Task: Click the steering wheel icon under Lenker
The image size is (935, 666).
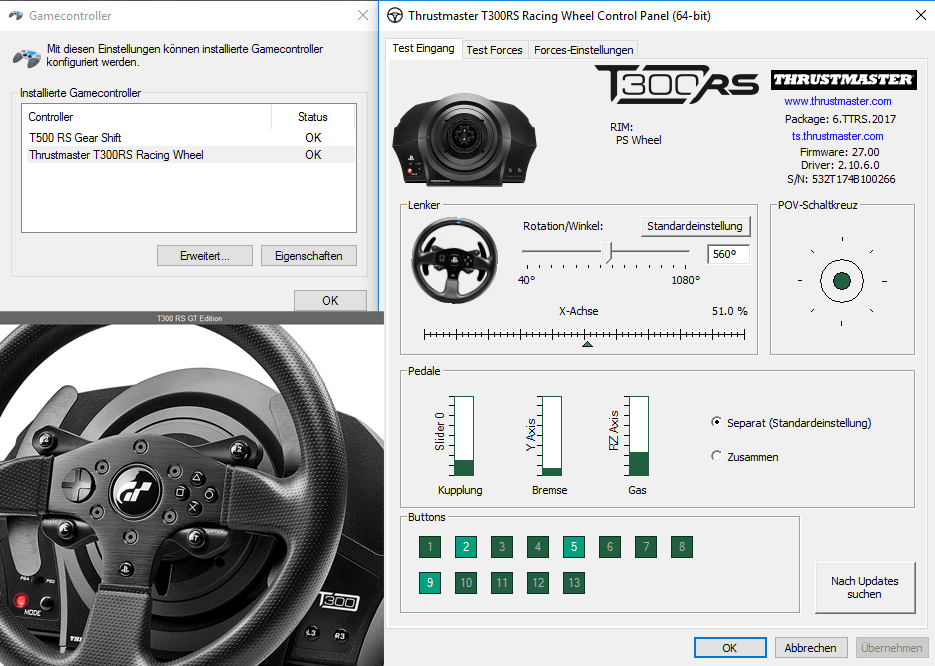Action: [x=456, y=259]
